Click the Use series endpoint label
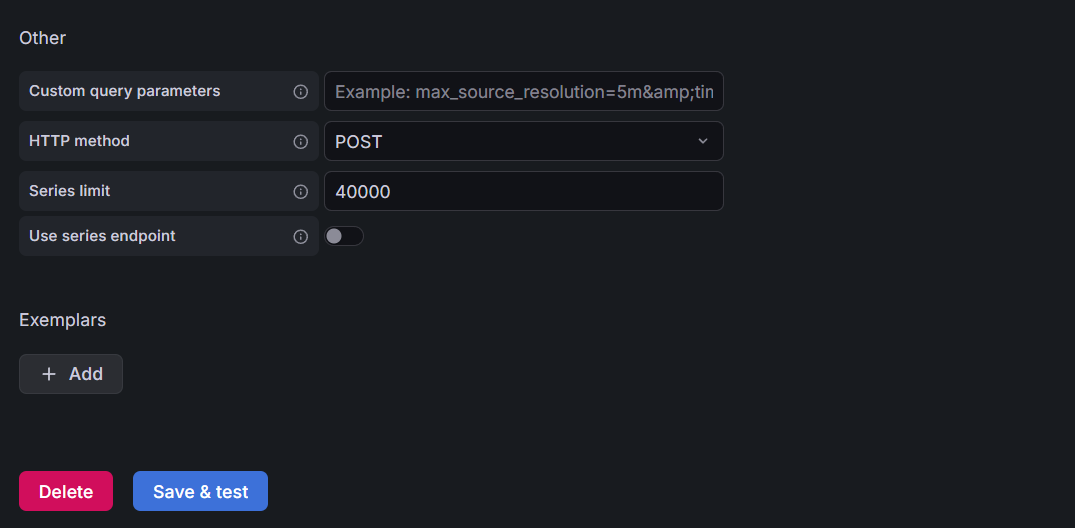Viewport: 1075px width, 528px height. tap(102, 236)
